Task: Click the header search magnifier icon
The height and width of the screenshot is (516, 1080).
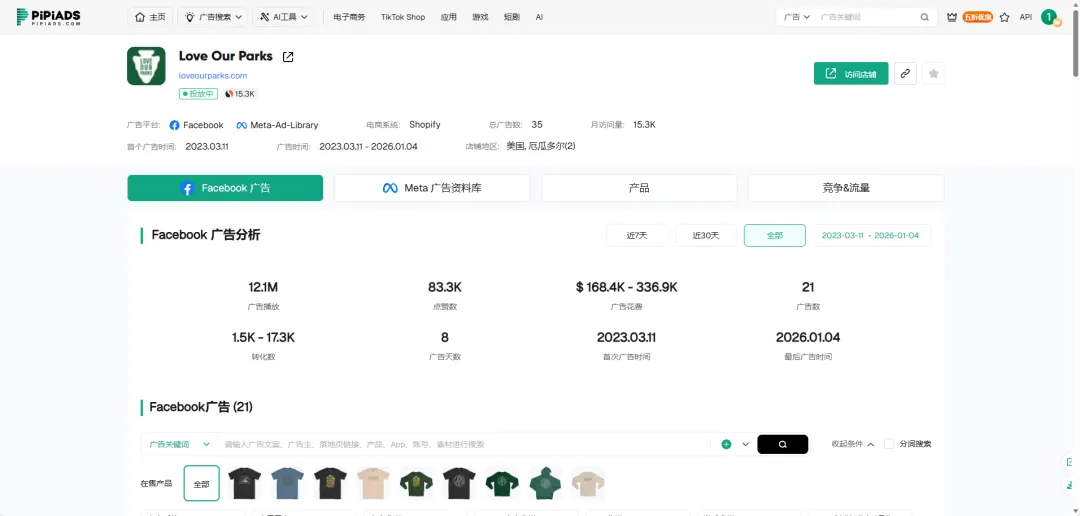Action: tap(924, 17)
